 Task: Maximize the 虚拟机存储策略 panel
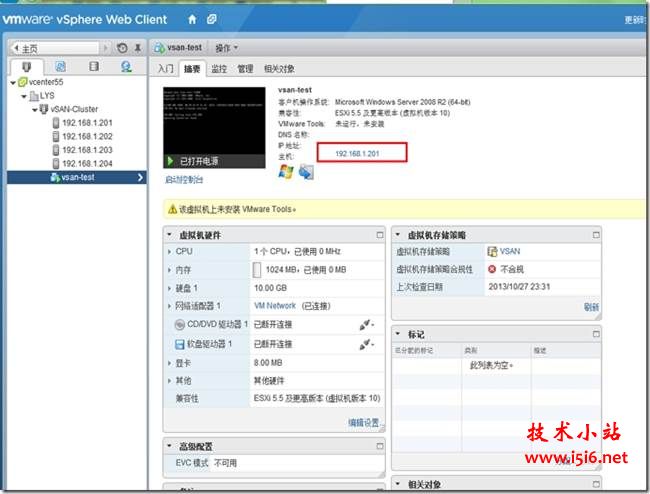(x=596, y=235)
